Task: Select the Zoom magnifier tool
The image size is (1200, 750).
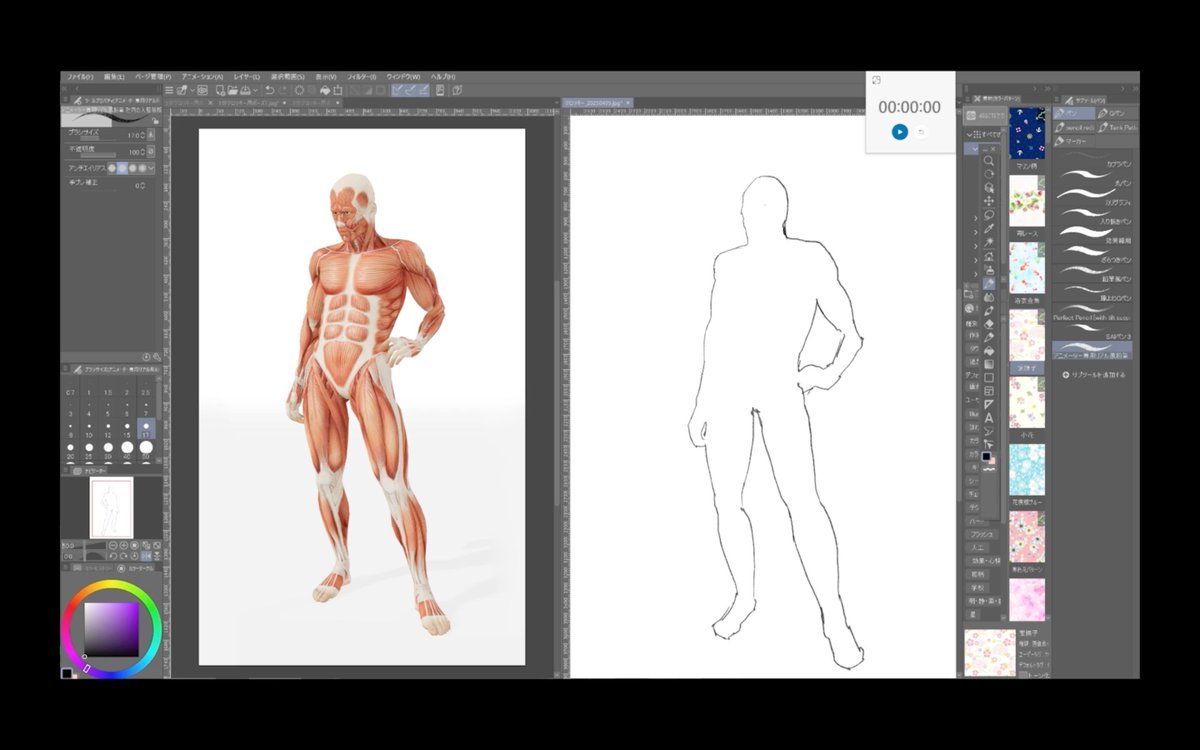Action: coord(989,160)
